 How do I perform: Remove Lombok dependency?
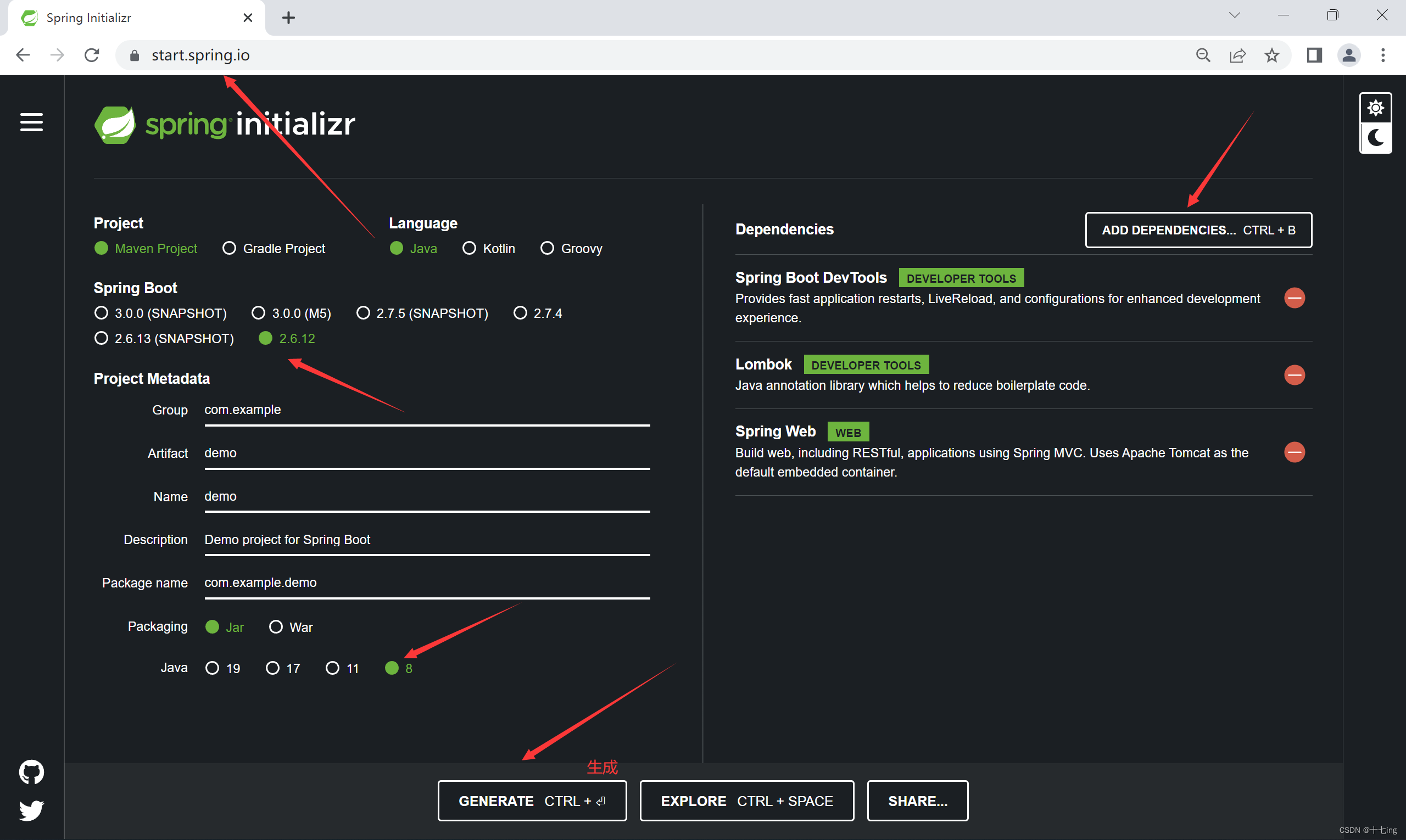1294,375
